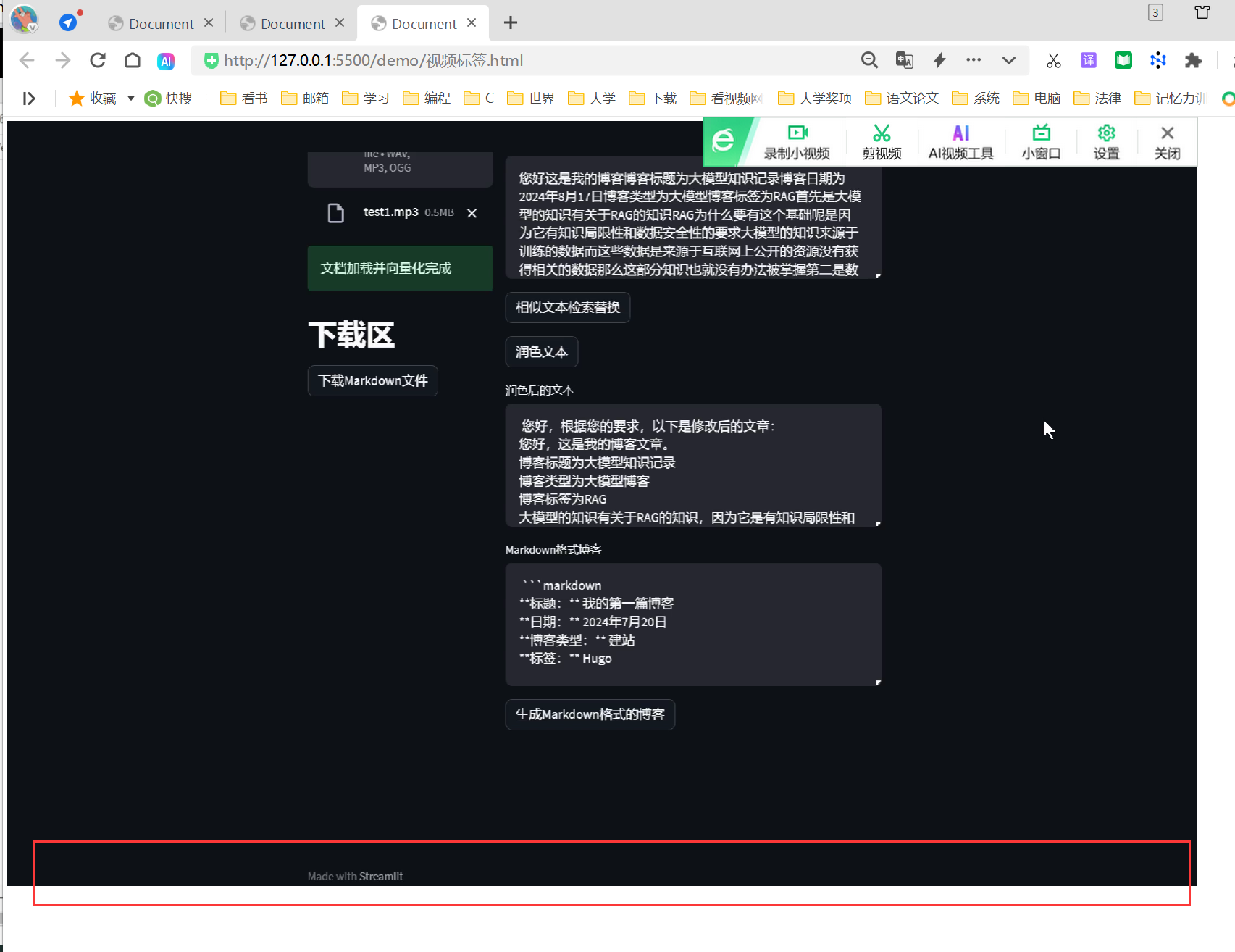Viewport: 1235px width, 952px height.
Task: Open the AI assistant icon beside home
Action: [166, 61]
